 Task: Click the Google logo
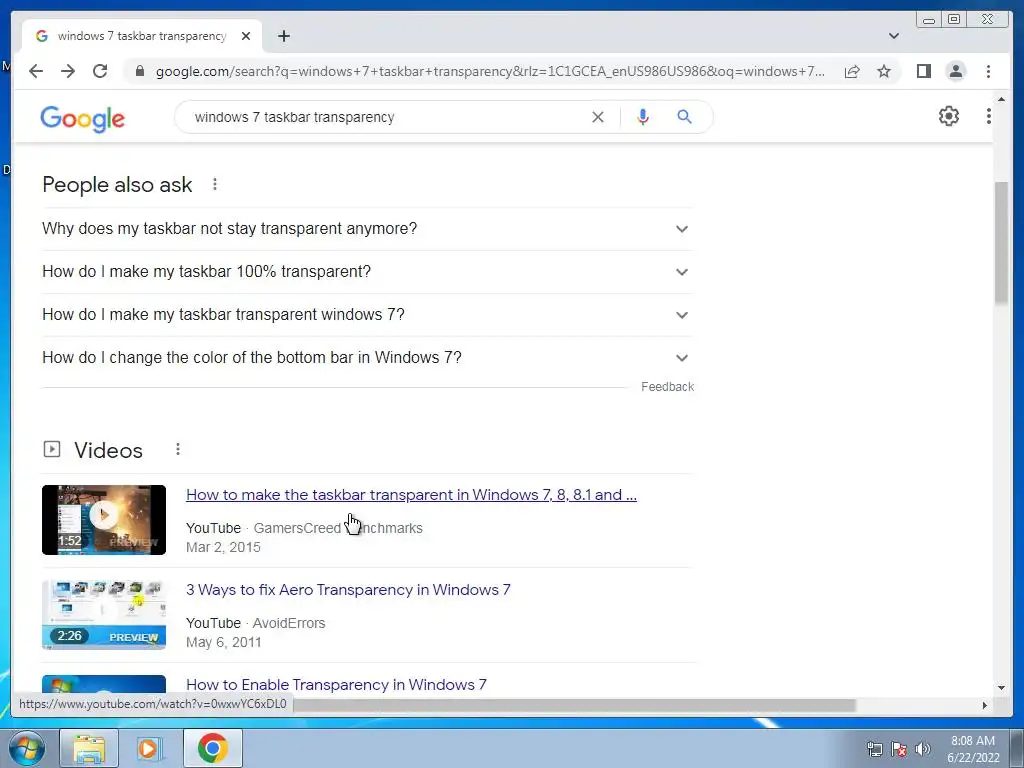click(x=82, y=119)
